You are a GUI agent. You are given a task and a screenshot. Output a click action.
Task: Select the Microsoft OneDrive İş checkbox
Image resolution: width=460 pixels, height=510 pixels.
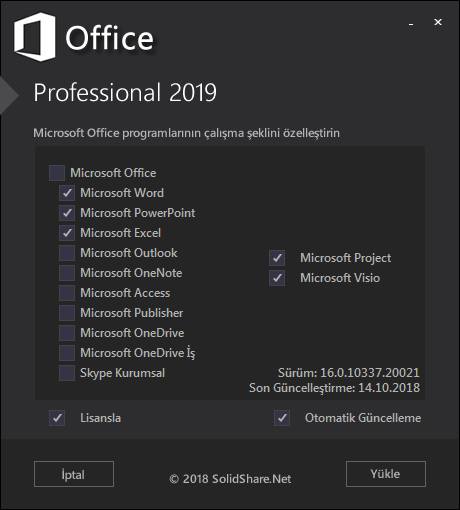67,353
